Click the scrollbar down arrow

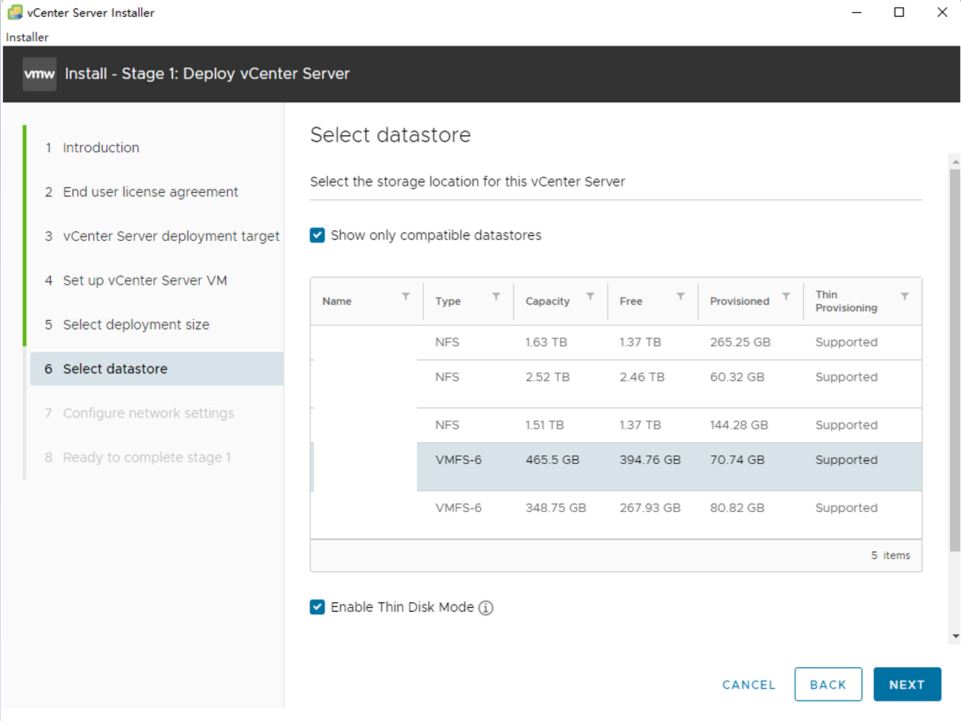click(x=955, y=636)
